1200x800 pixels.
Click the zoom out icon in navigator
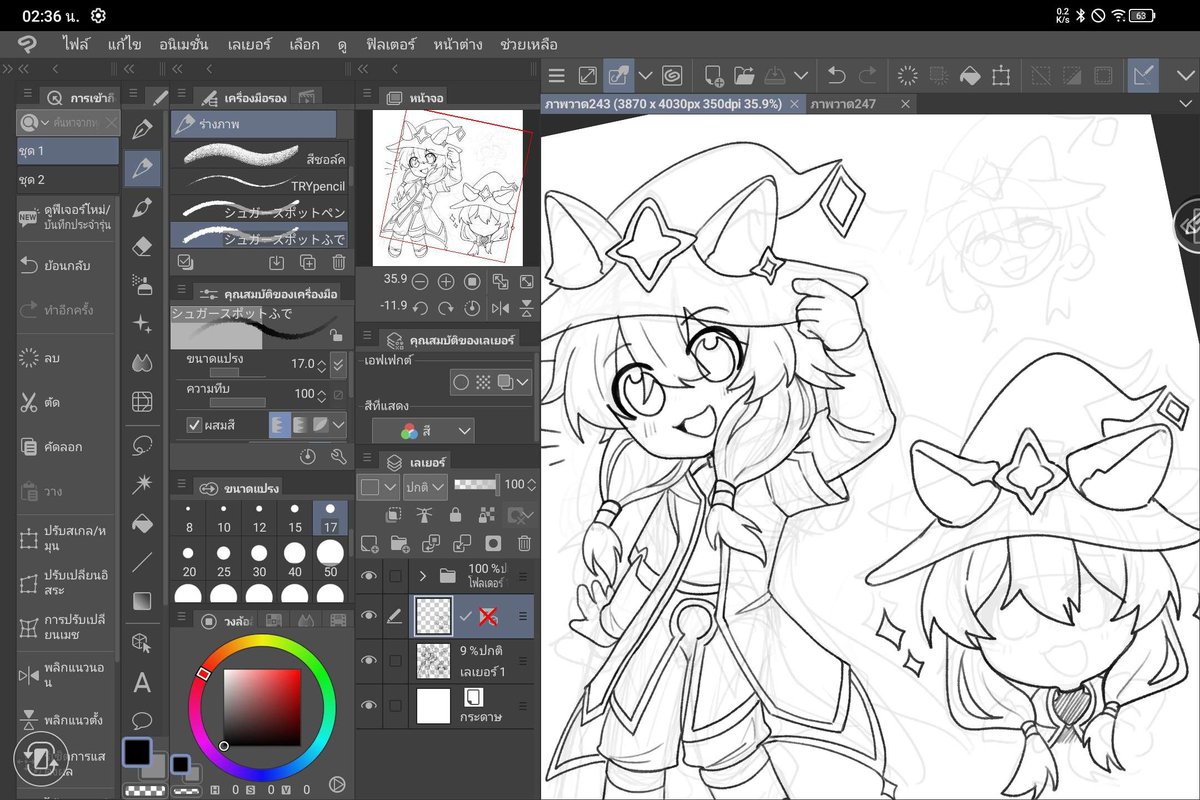[420, 281]
